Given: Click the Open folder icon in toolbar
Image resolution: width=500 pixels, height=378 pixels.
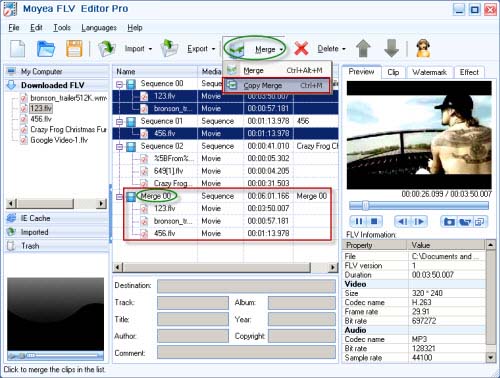Looking at the screenshot, I should pyautogui.click(x=46, y=49).
